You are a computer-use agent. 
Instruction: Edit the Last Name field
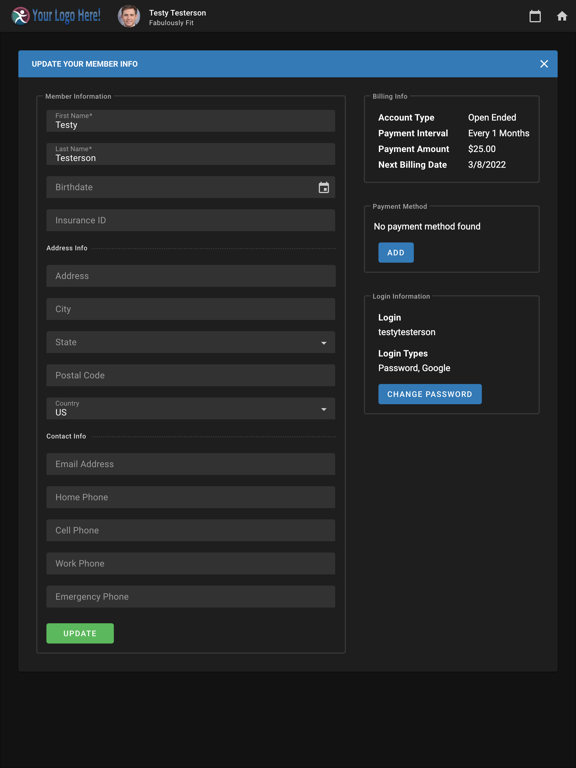pyautogui.click(x=191, y=154)
